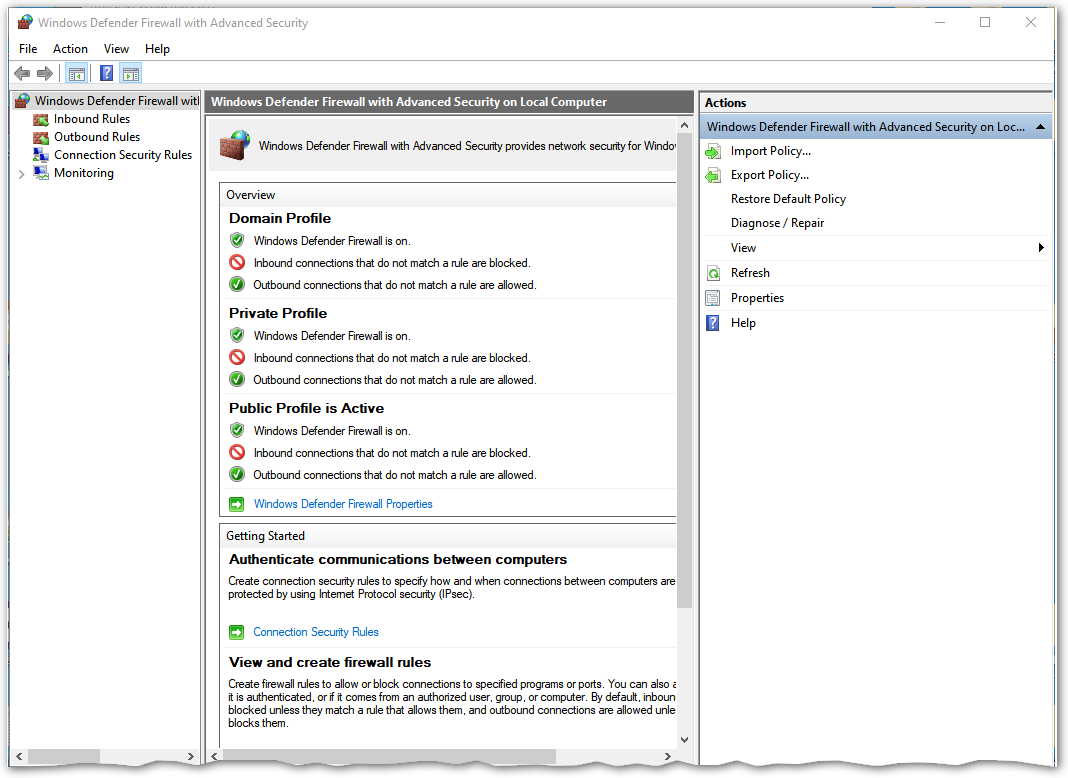Click the center pane vertical scrollbar thumb
This screenshot has width=1068, height=778.
(685, 371)
